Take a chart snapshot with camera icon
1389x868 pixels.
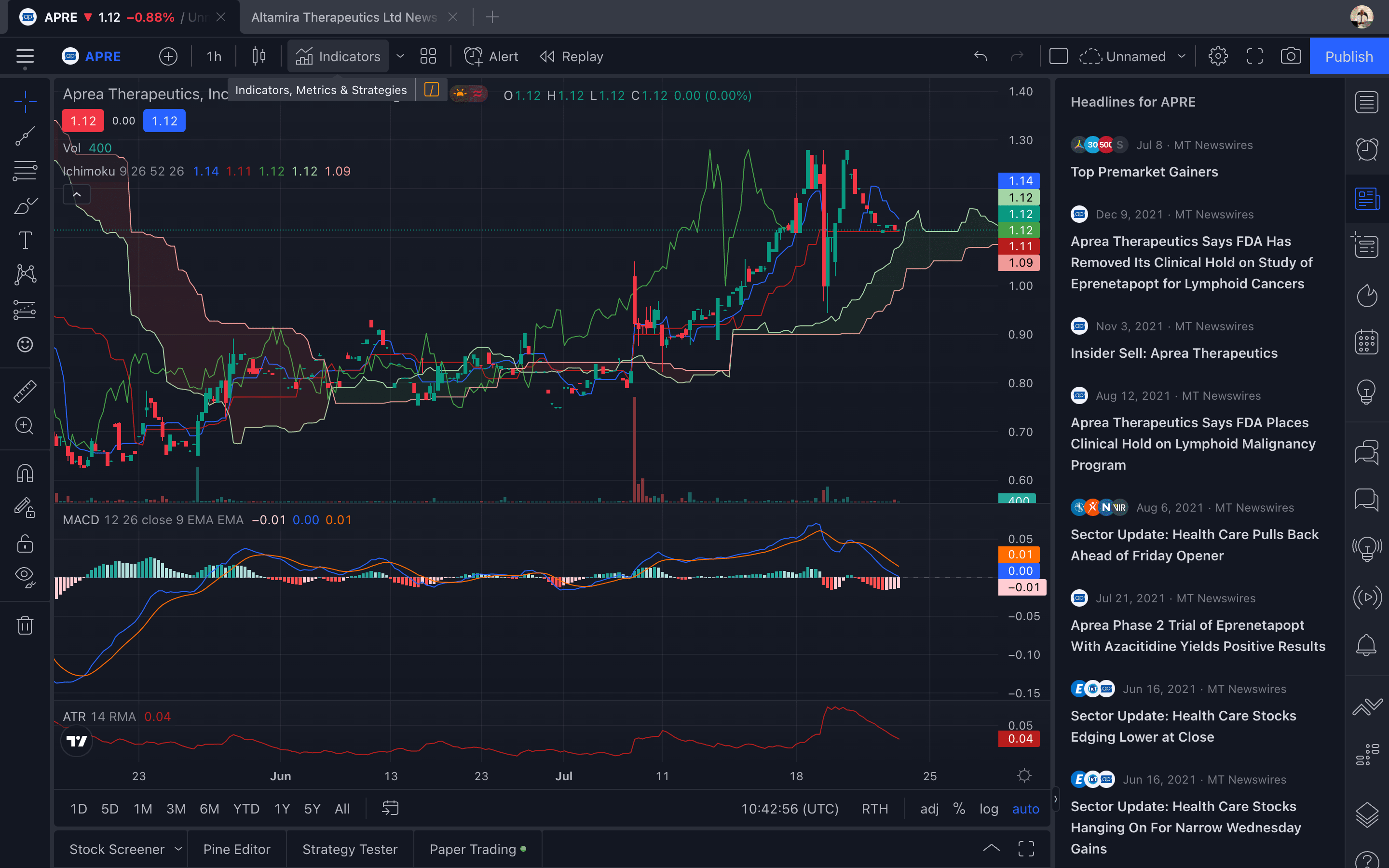pyautogui.click(x=1291, y=56)
